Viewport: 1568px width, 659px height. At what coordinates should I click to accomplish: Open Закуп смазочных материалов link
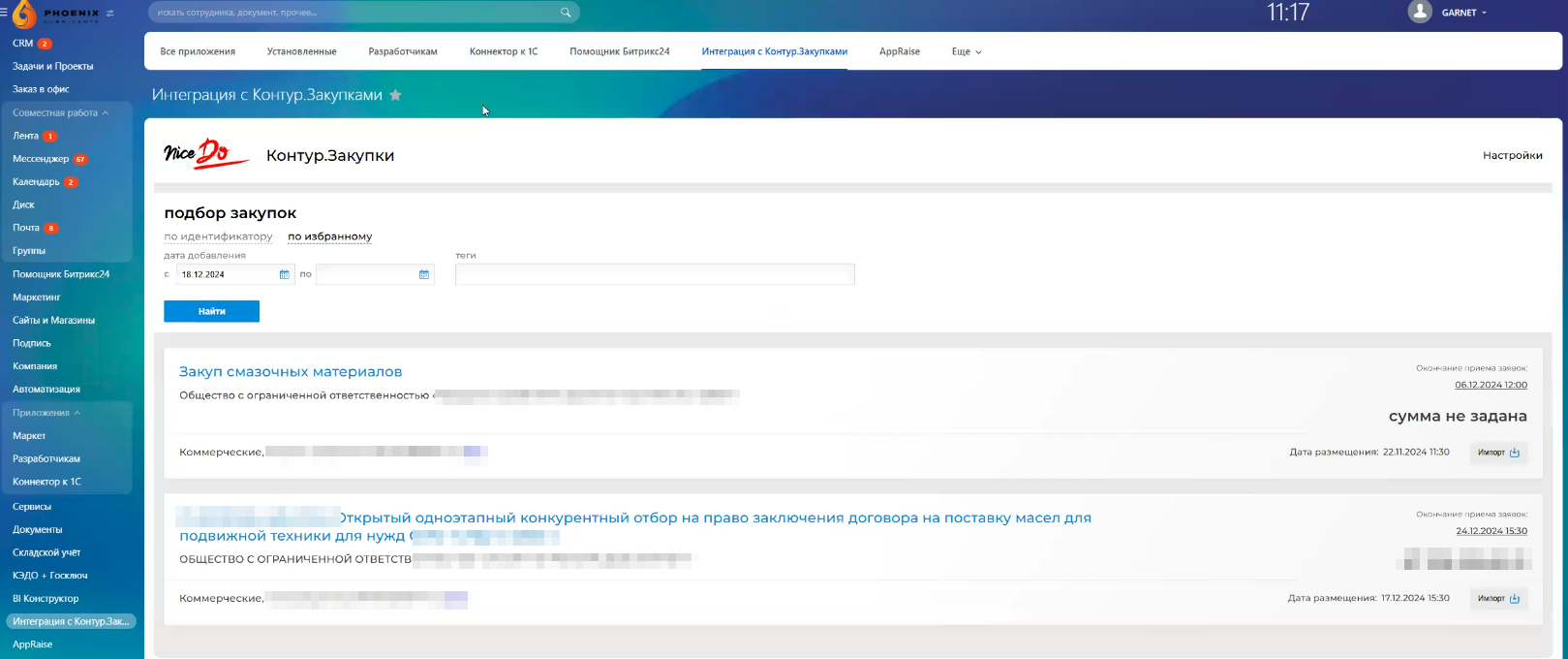pyautogui.click(x=291, y=371)
